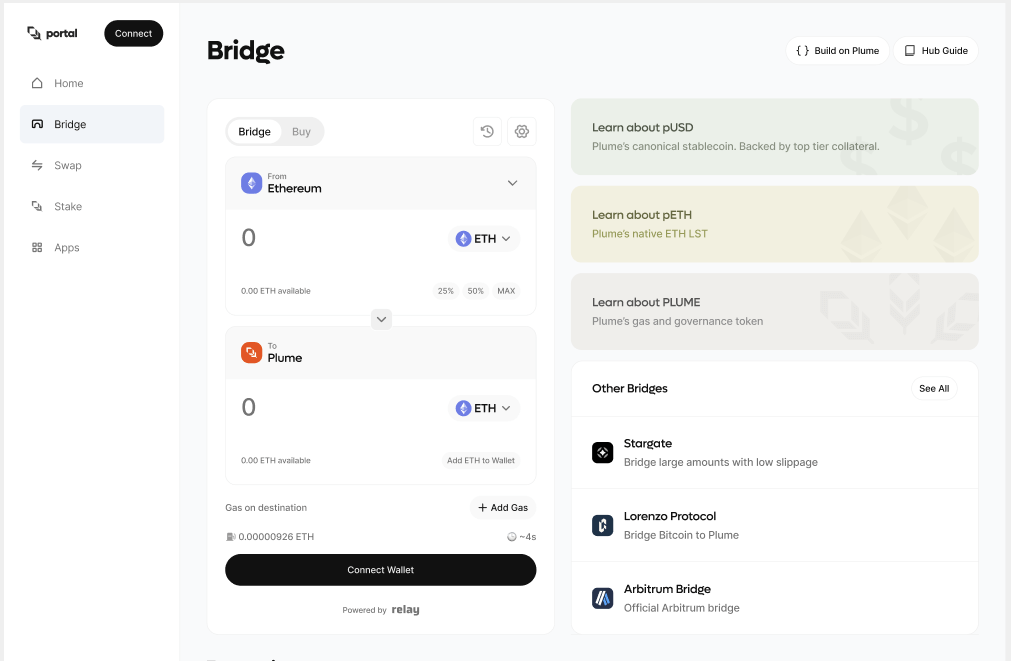
Task: Click the portal logo
Action: pyautogui.click(x=52, y=33)
